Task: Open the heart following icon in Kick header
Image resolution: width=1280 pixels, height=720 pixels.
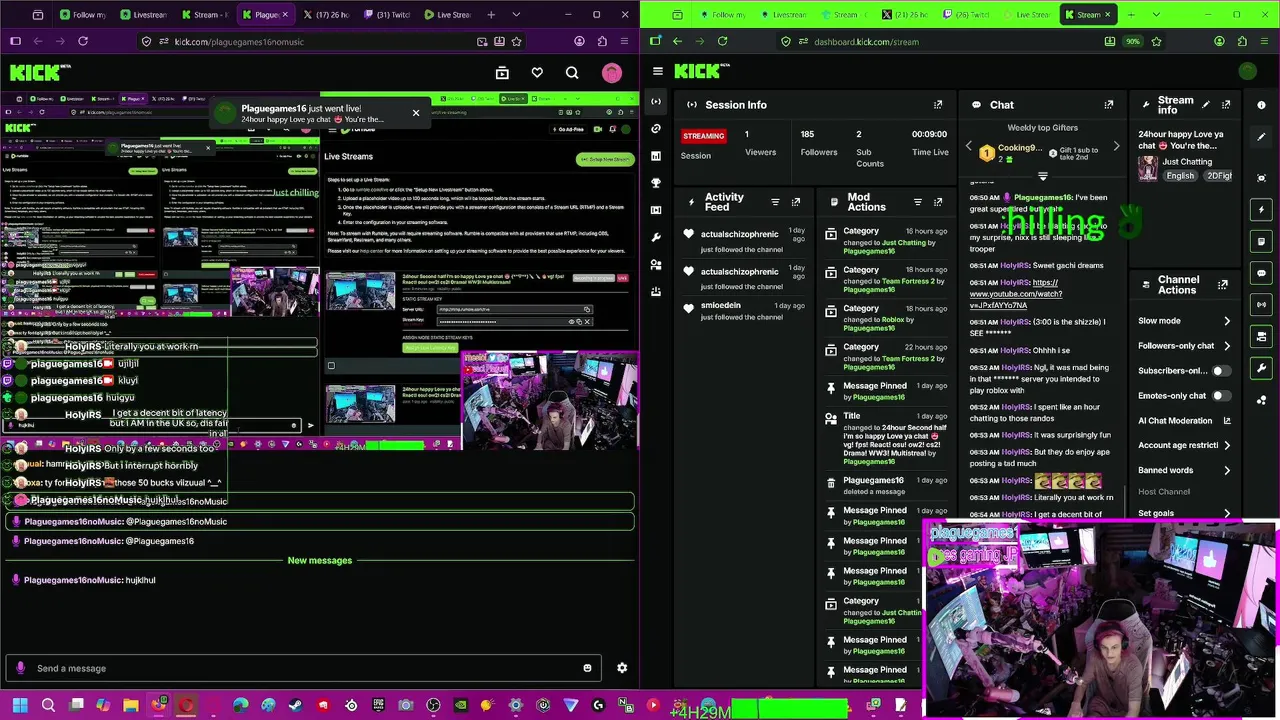Action: click(x=537, y=72)
